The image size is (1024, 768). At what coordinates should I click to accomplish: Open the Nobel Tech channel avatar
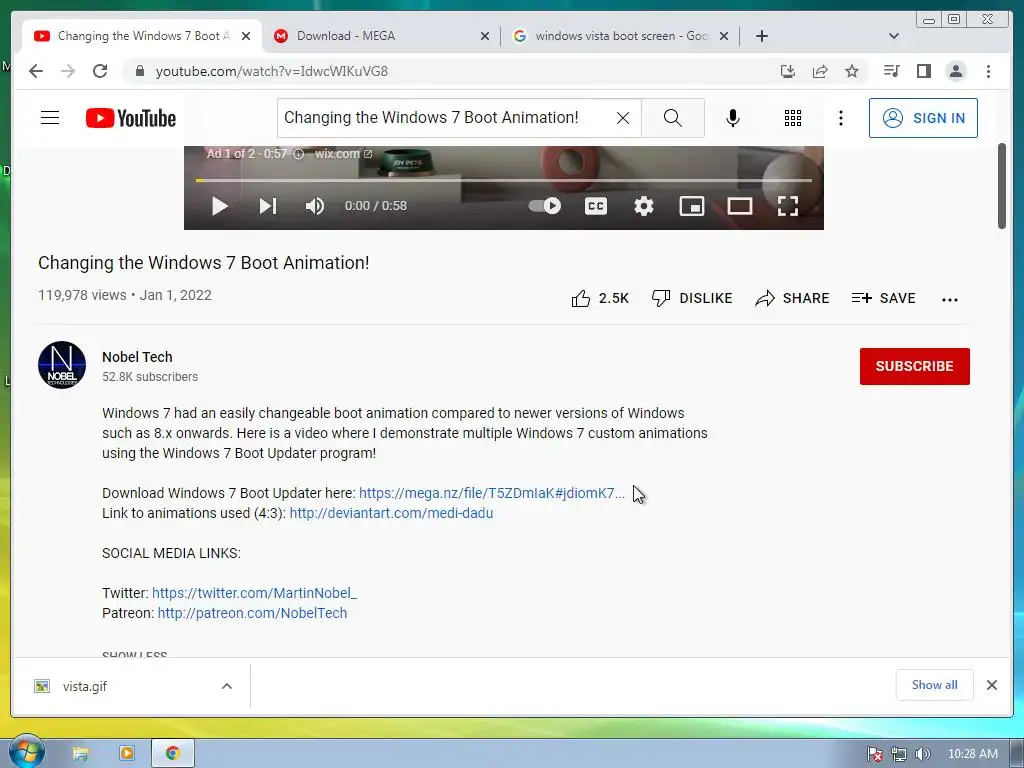tap(62, 365)
